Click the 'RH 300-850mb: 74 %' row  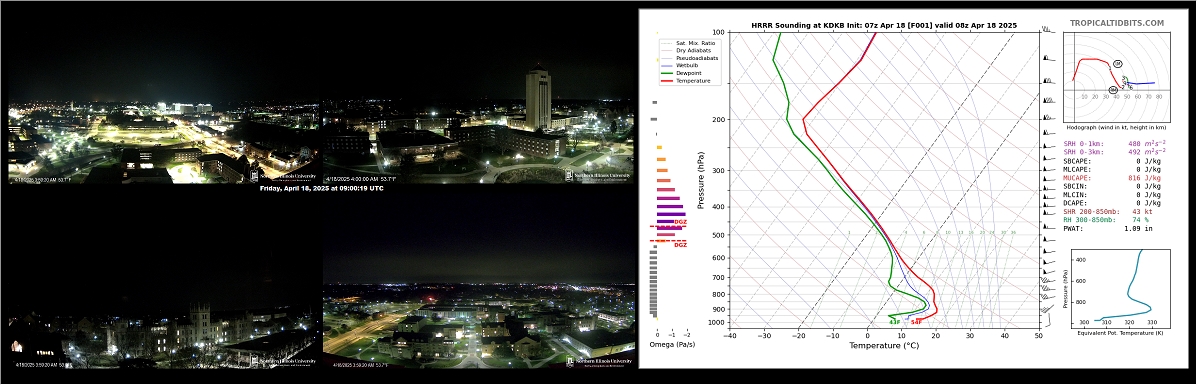(1106, 219)
